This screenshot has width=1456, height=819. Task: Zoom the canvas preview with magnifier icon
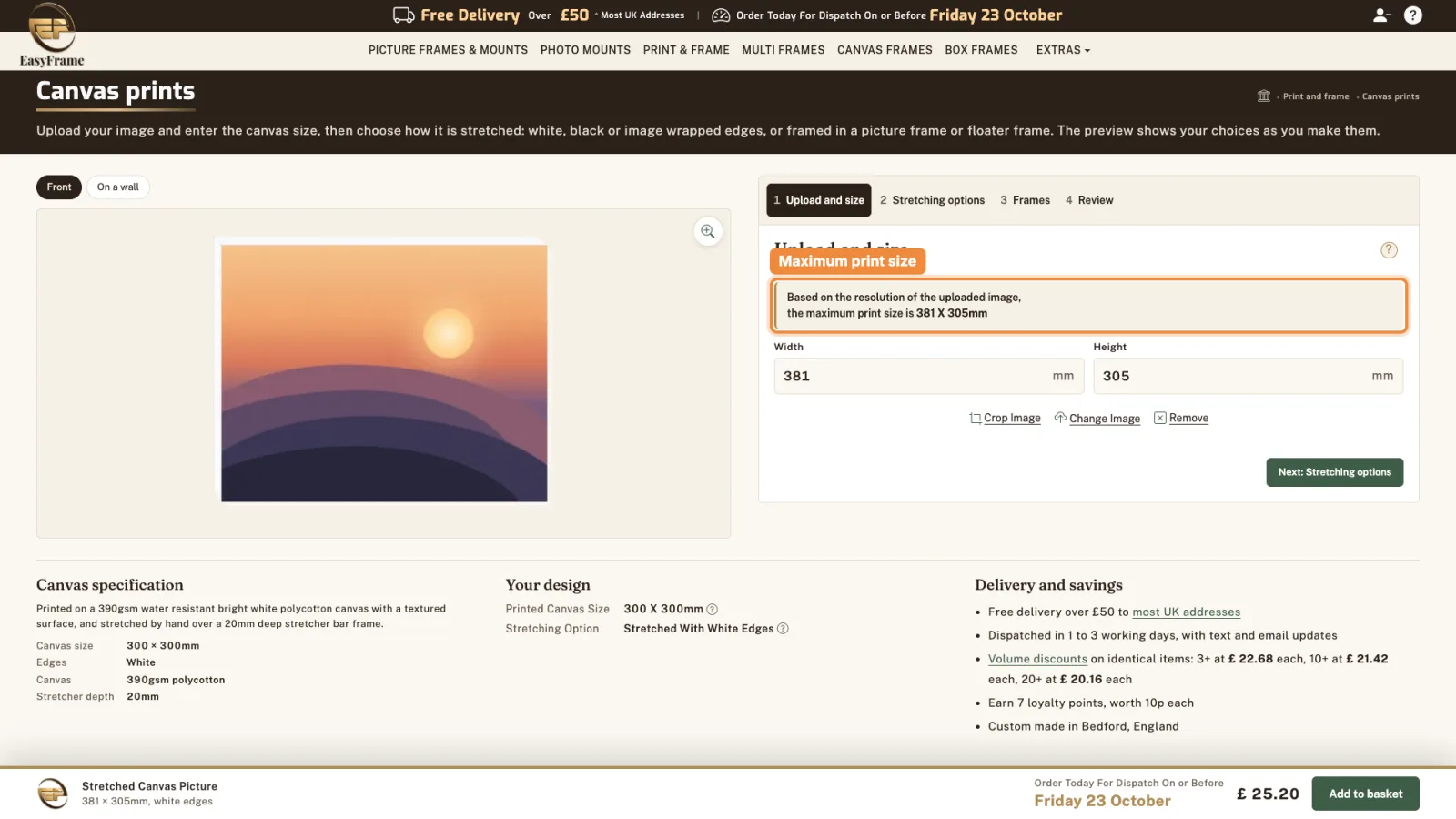tap(708, 232)
